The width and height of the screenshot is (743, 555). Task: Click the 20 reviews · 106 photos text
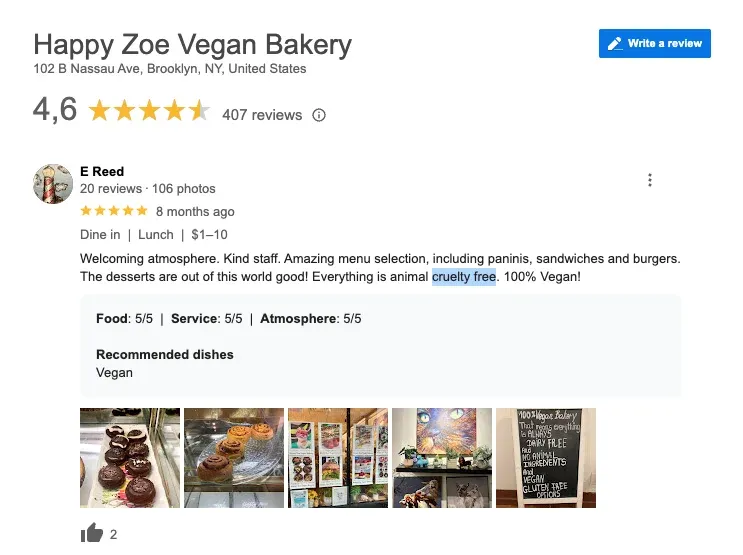point(147,189)
